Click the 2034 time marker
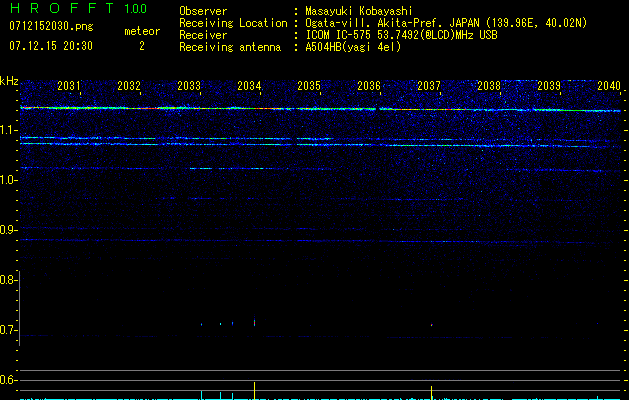 point(249,86)
